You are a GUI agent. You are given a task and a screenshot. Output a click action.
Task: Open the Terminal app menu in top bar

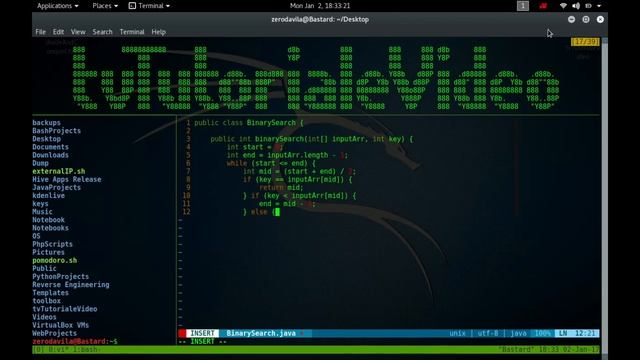[149, 6]
